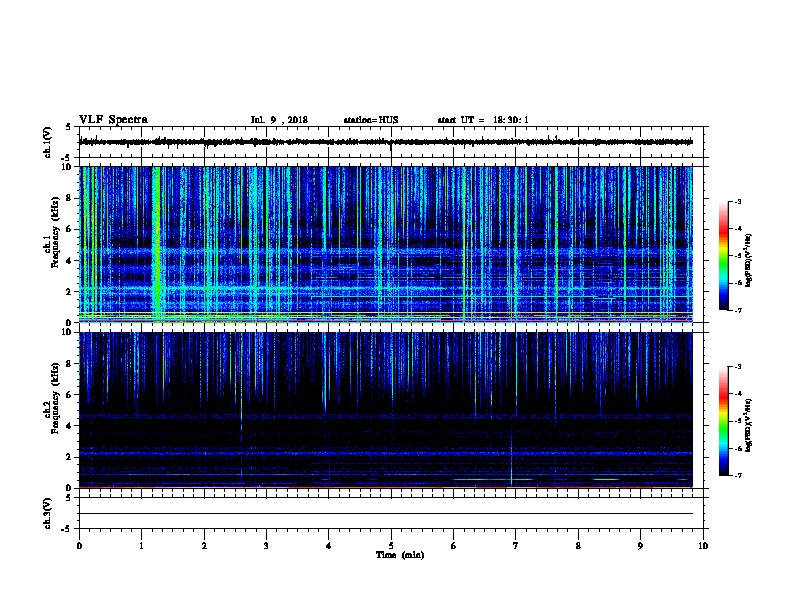
Task: Click the "Time (min)" x-axis label
Action: click(400, 555)
